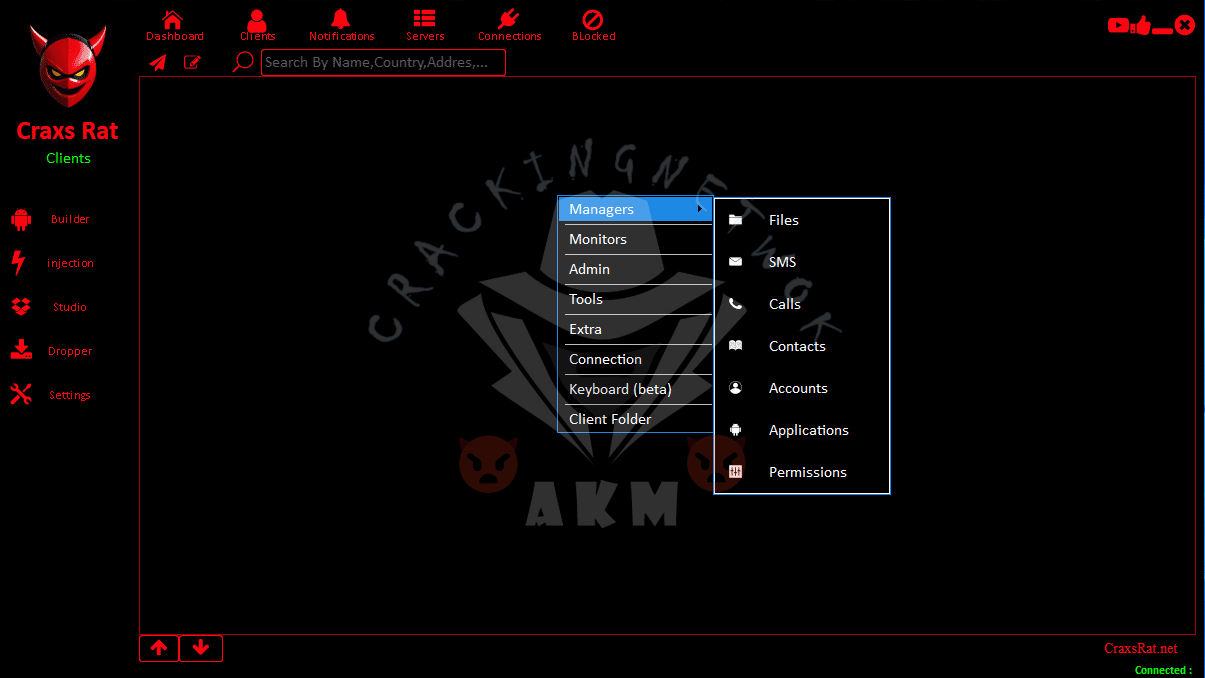Click the red up arrow button

[x=159, y=648]
